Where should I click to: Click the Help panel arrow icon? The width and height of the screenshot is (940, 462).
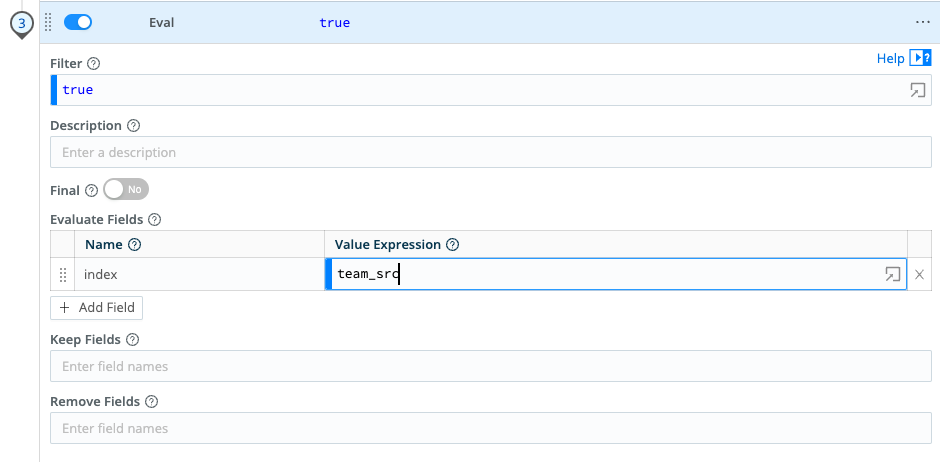click(920, 58)
